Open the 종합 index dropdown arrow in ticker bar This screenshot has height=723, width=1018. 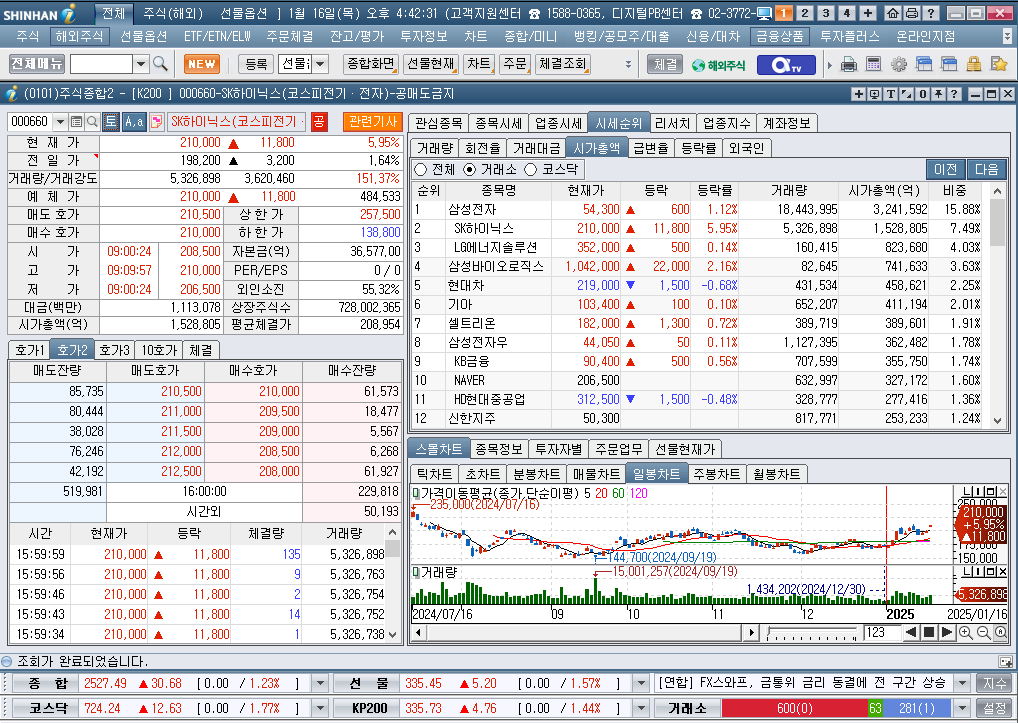pos(319,683)
